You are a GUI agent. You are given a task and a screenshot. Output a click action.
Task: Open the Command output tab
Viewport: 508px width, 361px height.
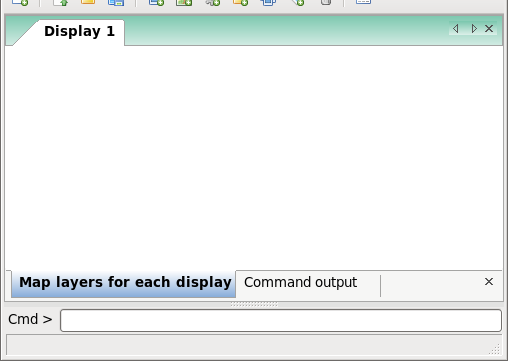(300, 282)
